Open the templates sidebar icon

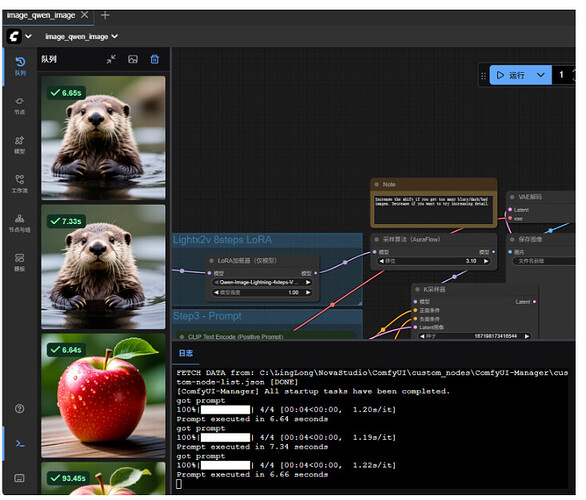(20, 263)
